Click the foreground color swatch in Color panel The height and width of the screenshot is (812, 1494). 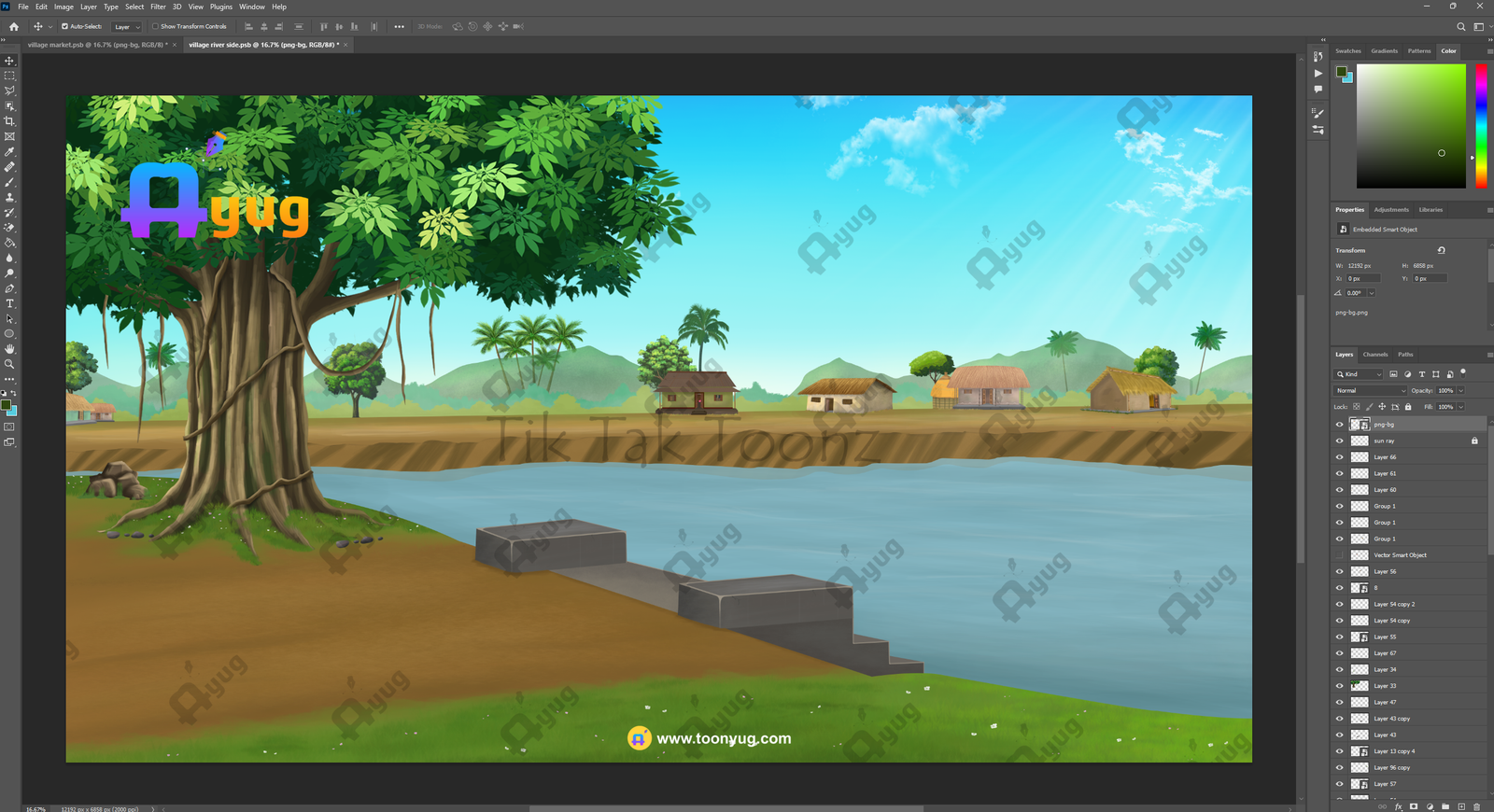[1342, 72]
